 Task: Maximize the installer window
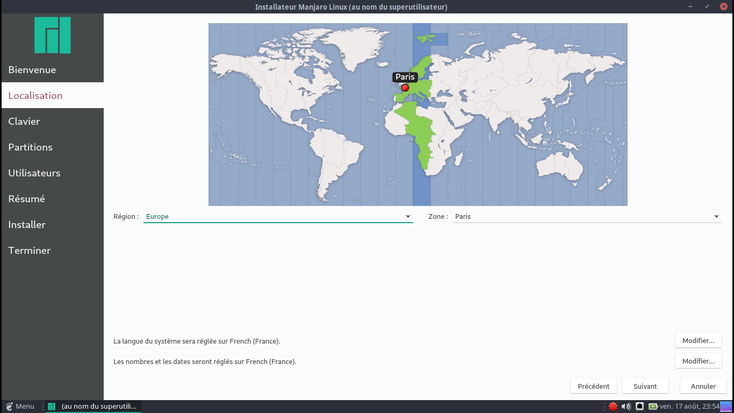707,7
